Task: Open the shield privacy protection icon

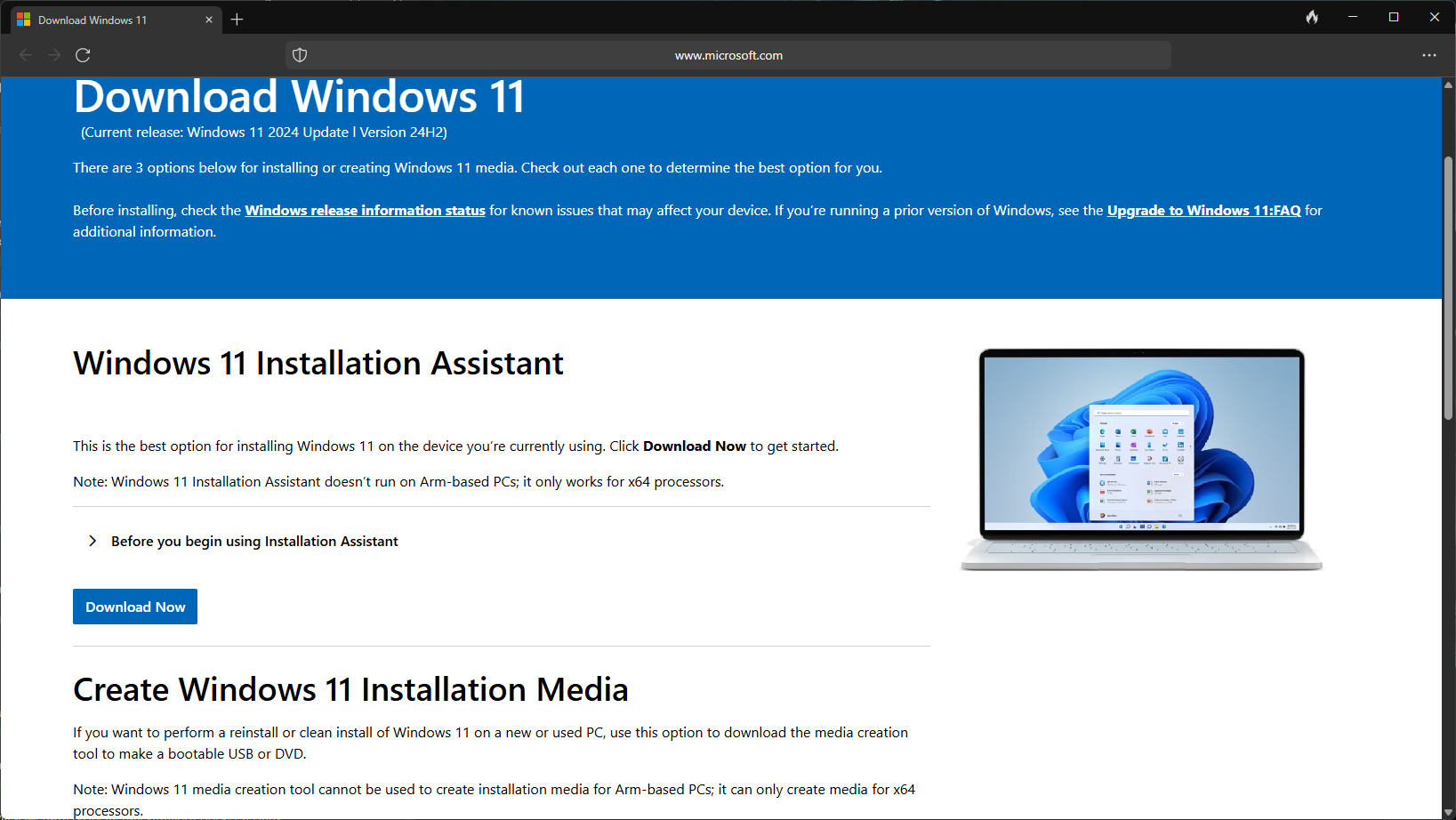Action: [x=300, y=55]
